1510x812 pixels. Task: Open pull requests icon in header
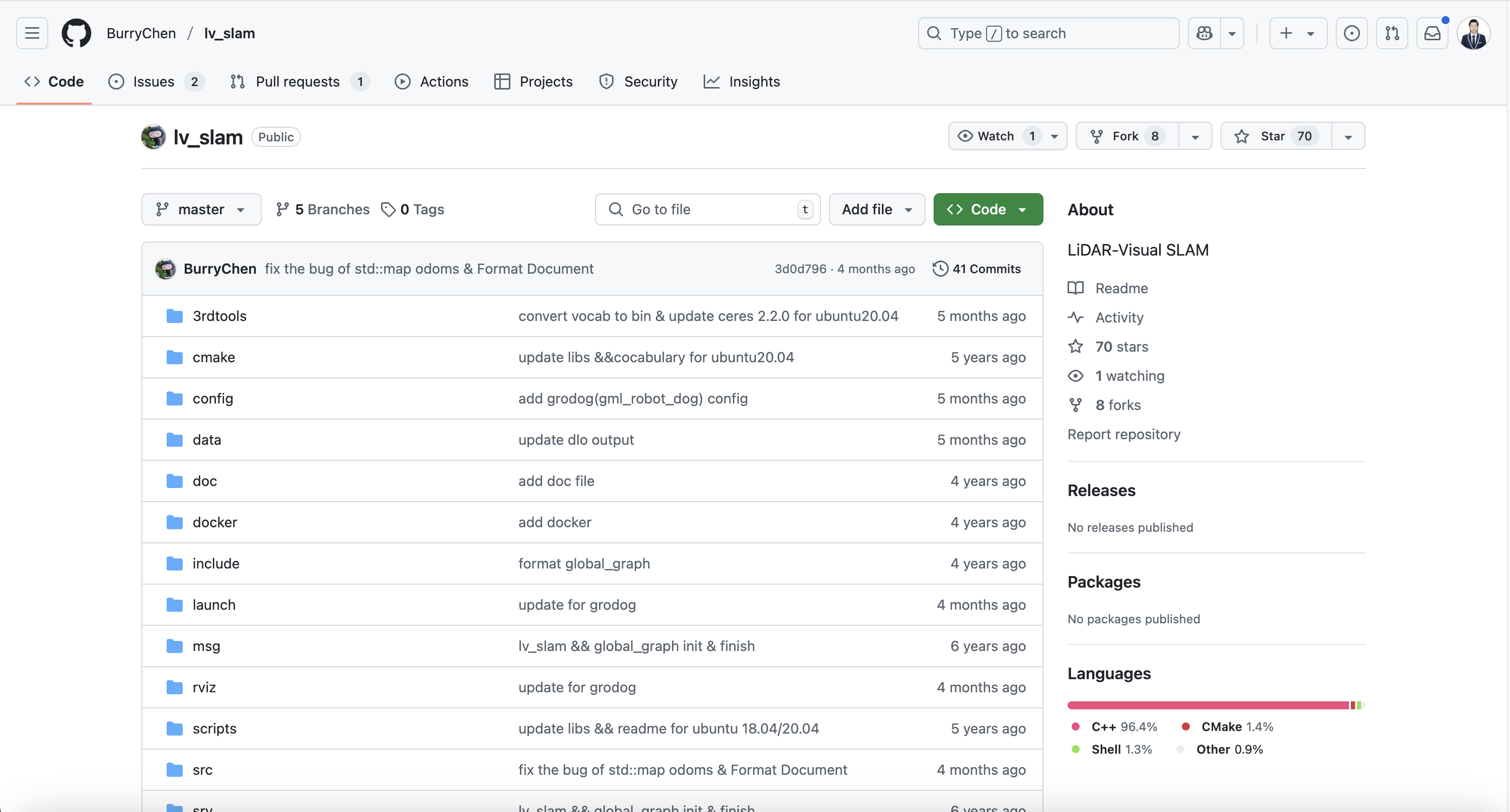[x=1392, y=33]
